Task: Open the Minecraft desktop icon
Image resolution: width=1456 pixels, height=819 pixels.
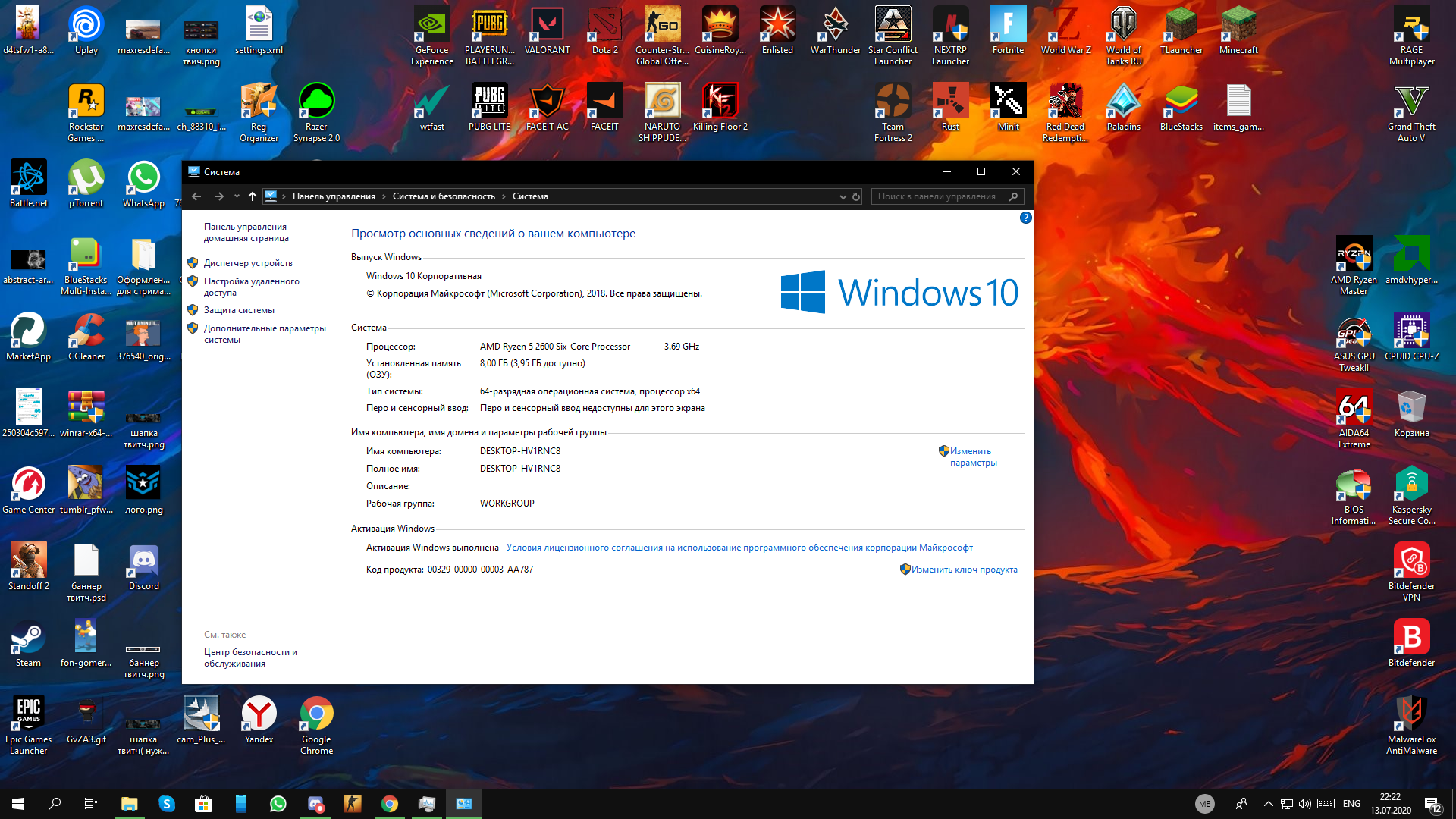Action: tap(1238, 31)
